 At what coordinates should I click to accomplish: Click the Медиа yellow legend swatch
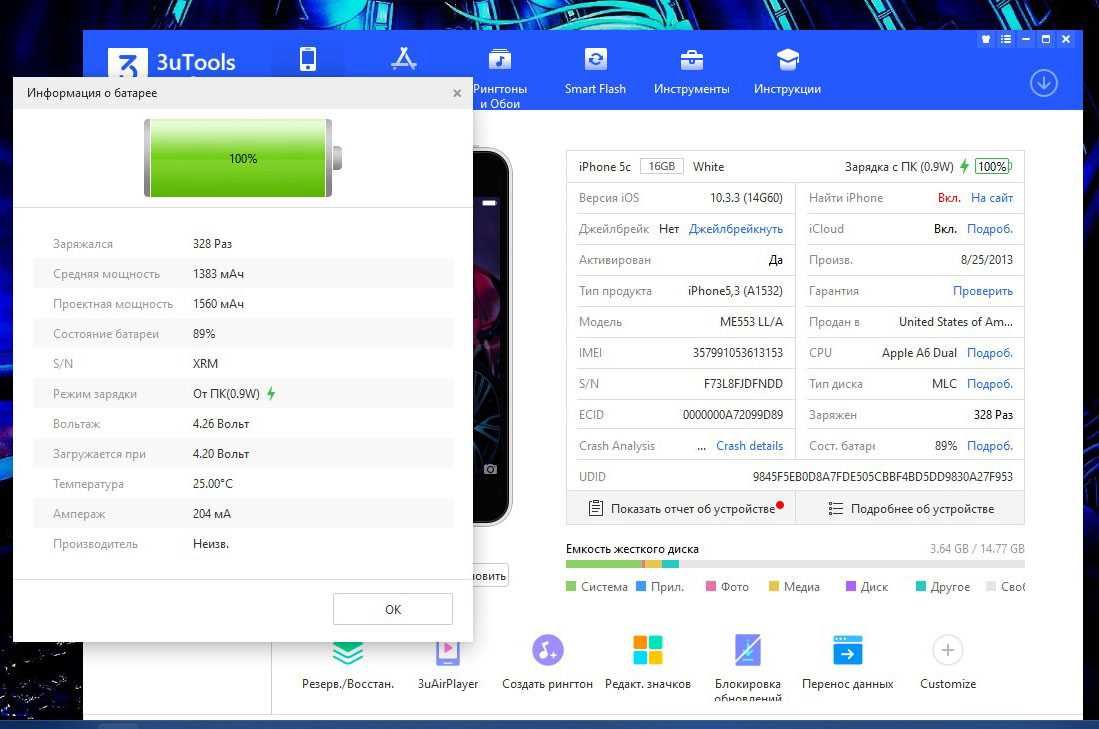click(774, 586)
